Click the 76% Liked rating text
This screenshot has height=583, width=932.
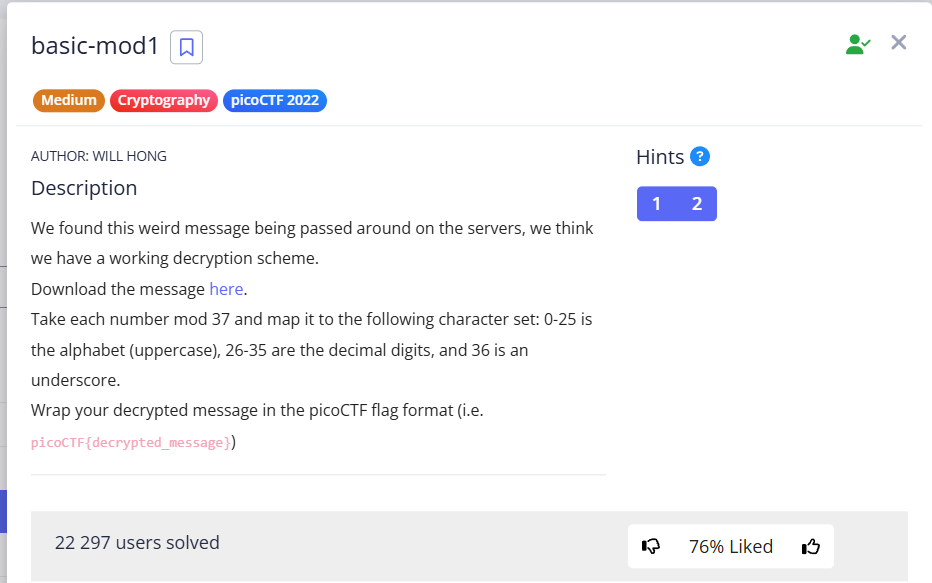coord(730,546)
